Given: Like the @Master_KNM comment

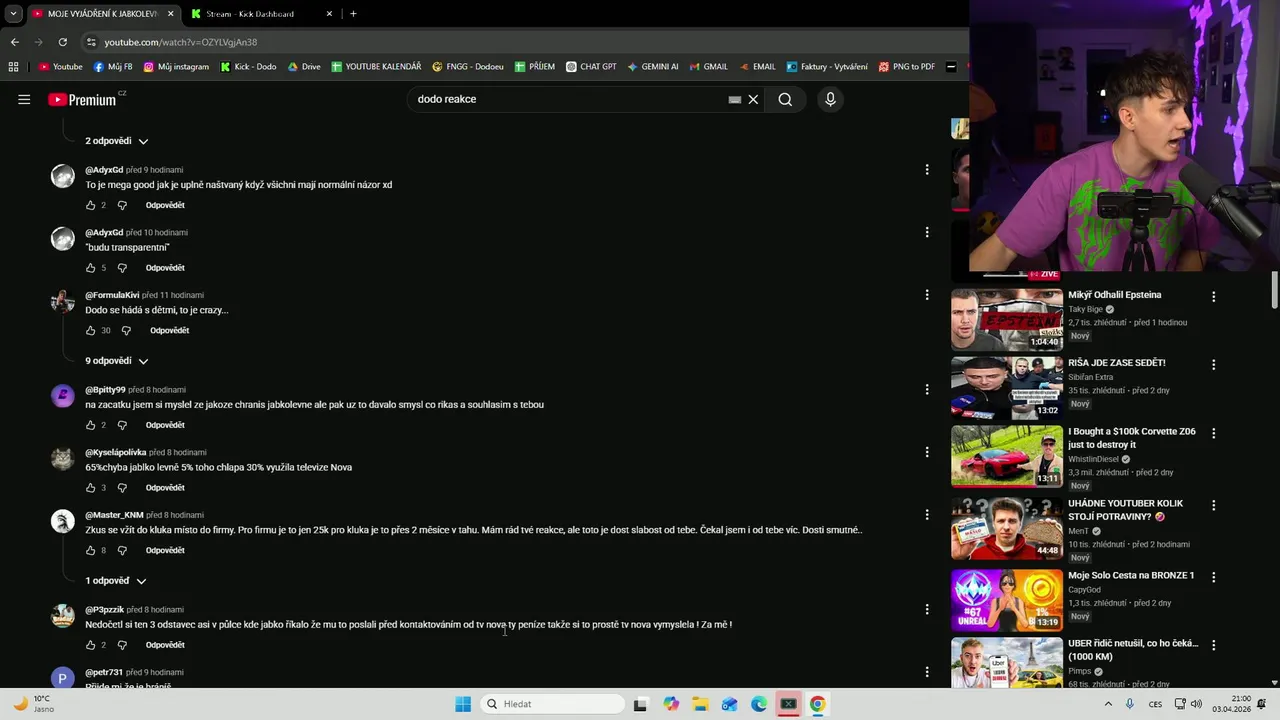Looking at the screenshot, I should (x=91, y=550).
